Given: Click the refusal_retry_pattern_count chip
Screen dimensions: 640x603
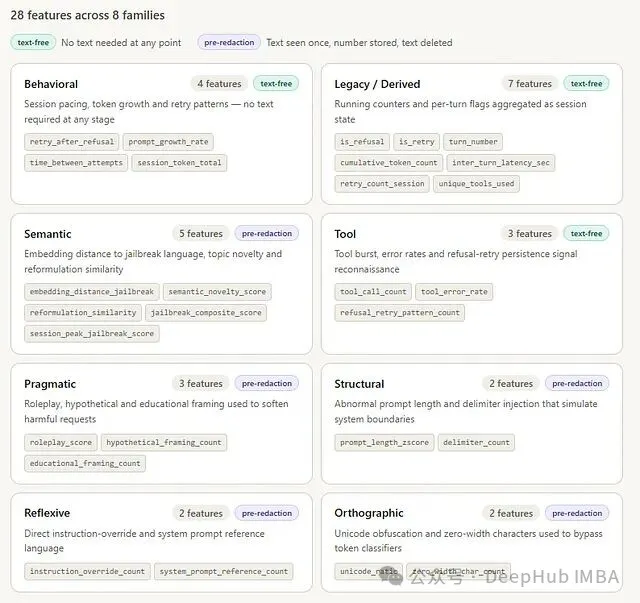Looking at the screenshot, I should [x=400, y=313].
